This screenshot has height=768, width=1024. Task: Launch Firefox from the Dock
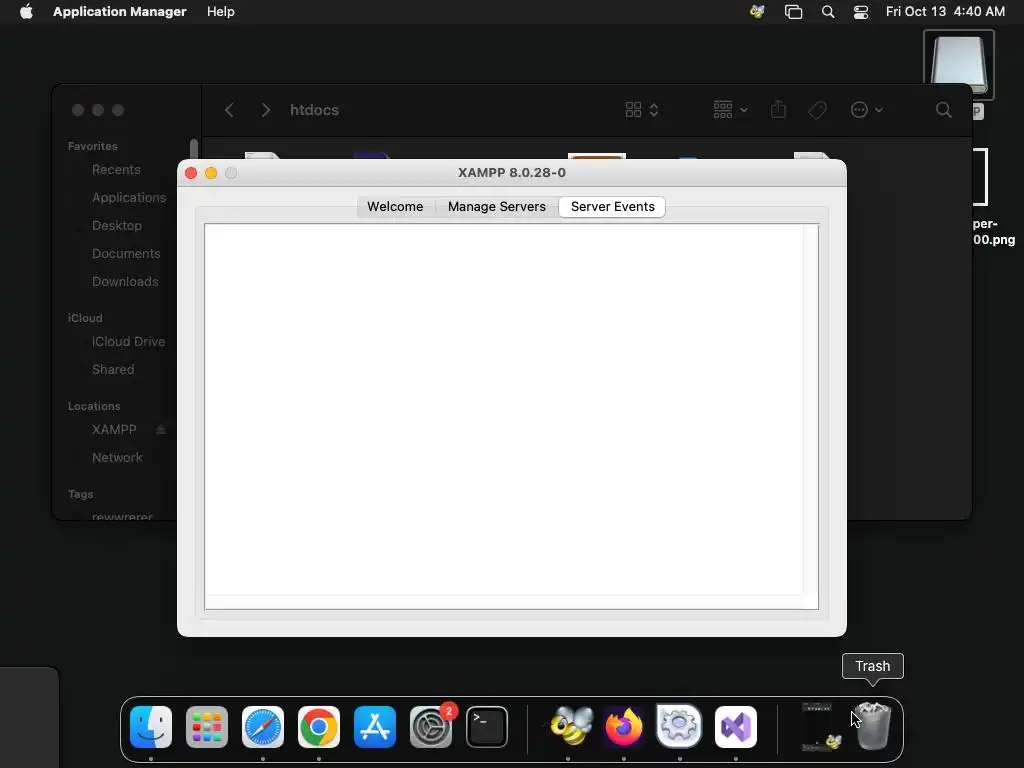[624, 727]
